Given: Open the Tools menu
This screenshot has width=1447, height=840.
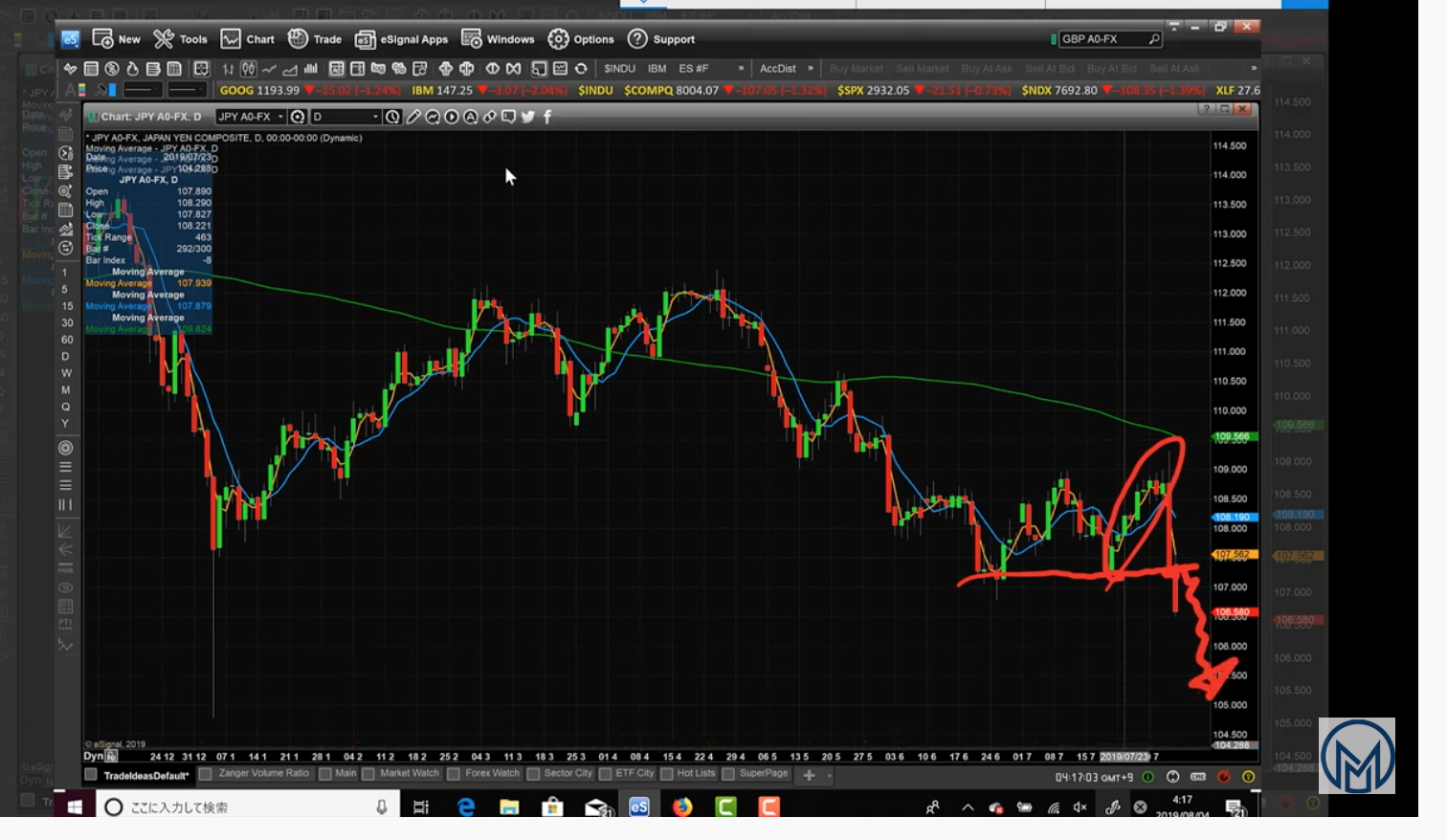Looking at the screenshot, I should point(181,39).
